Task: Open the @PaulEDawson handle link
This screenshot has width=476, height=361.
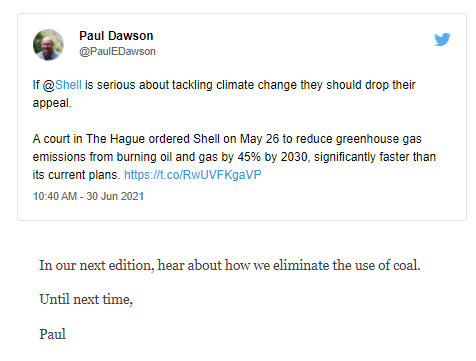Action: click(x=117, y=51)
